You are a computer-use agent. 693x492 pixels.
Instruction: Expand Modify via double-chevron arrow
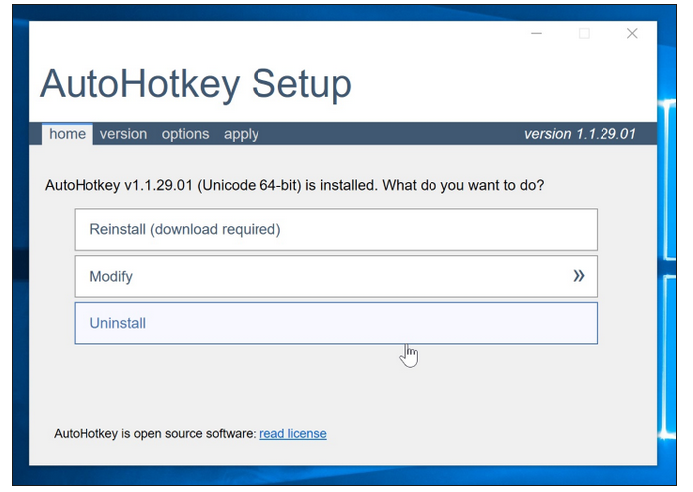[579, 276]
